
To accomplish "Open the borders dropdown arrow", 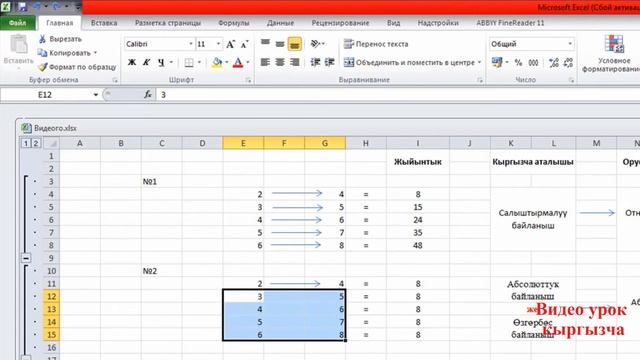I will [x=199, y=62].
